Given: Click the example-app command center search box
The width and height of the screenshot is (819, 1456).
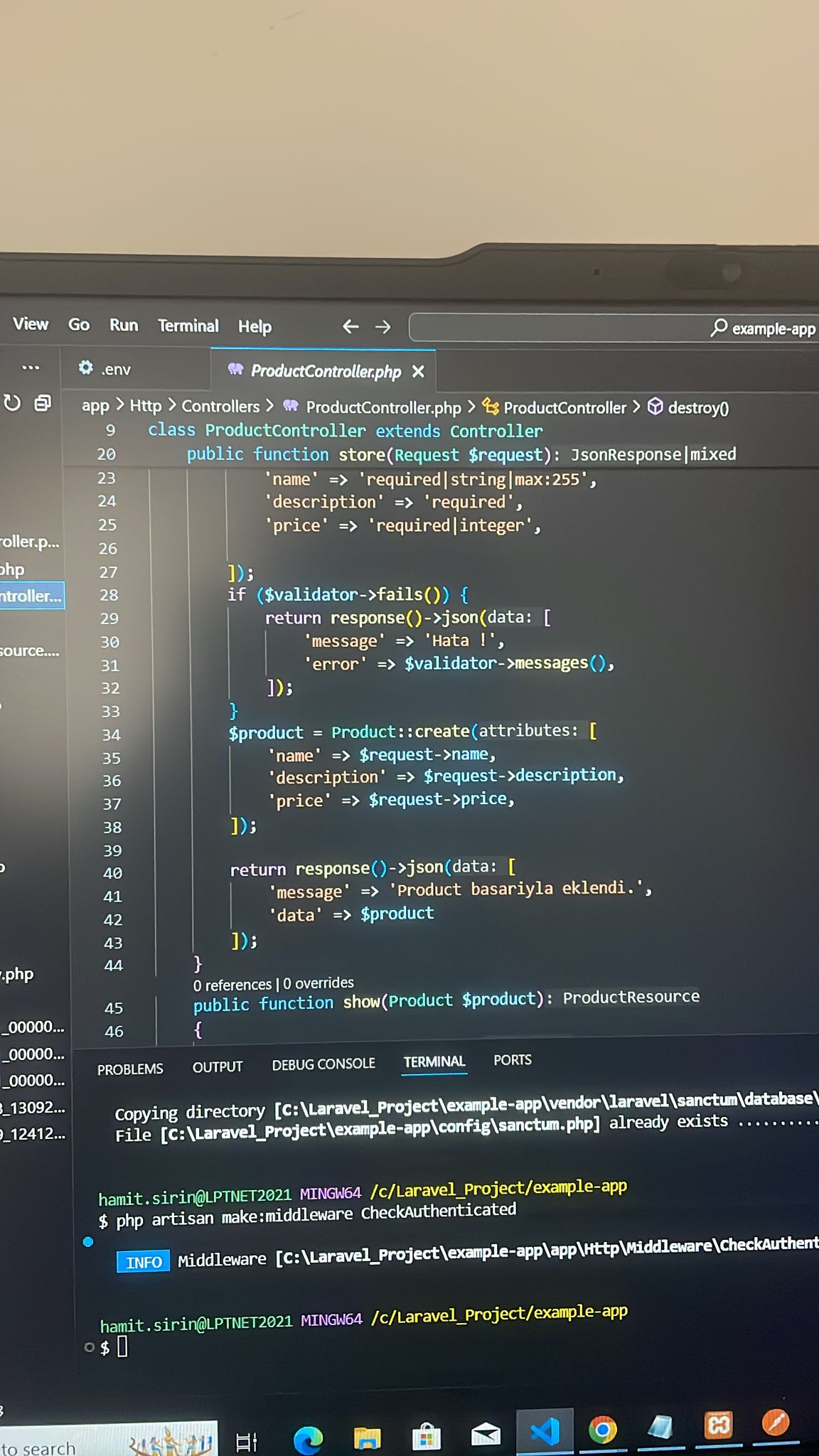Looking at the screenshot, I should [x=614, y=328].
